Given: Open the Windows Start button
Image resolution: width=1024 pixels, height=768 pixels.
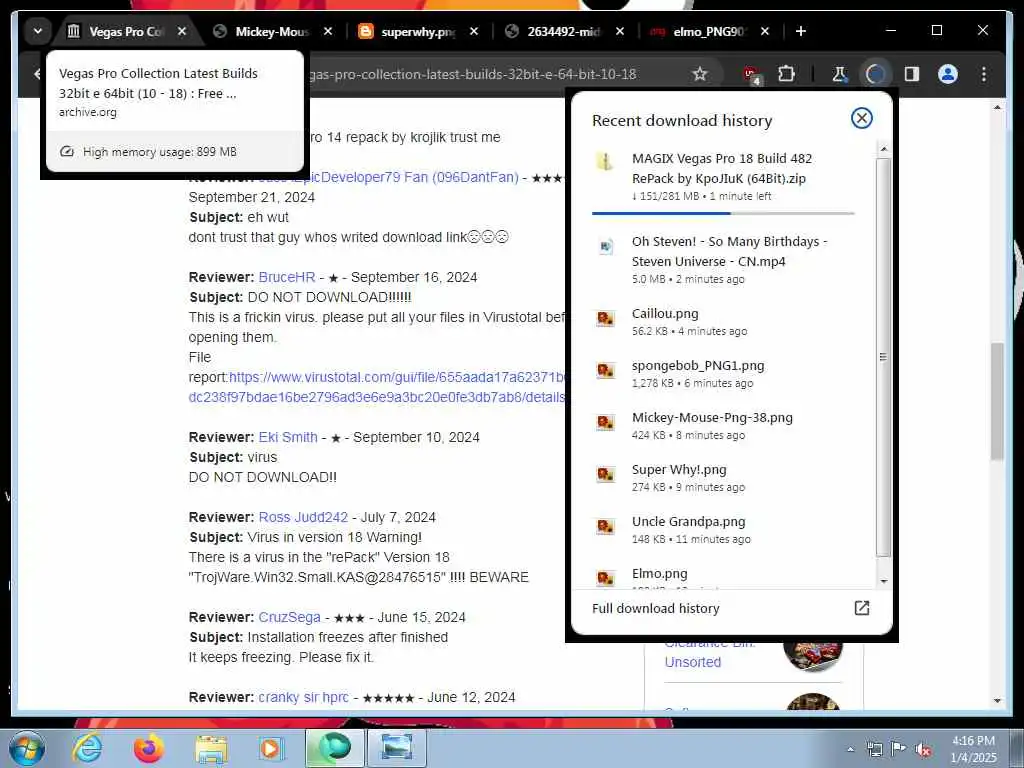Looking at the screenshot, I should [27, 748].
